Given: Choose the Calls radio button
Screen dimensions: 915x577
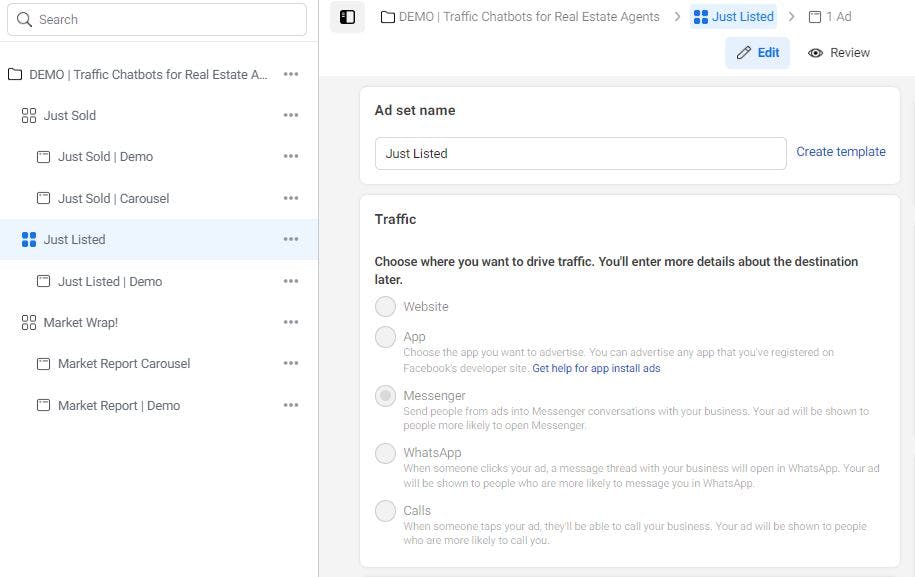Looking at the screenshot, I should point(385,511).
